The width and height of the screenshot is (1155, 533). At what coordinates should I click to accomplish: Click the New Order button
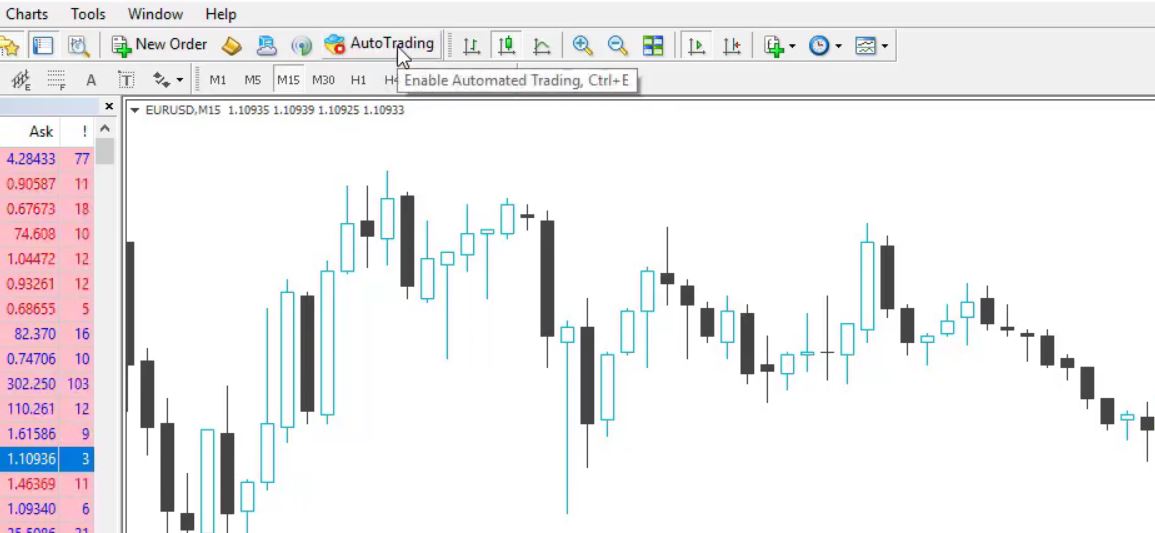[159, 45]
